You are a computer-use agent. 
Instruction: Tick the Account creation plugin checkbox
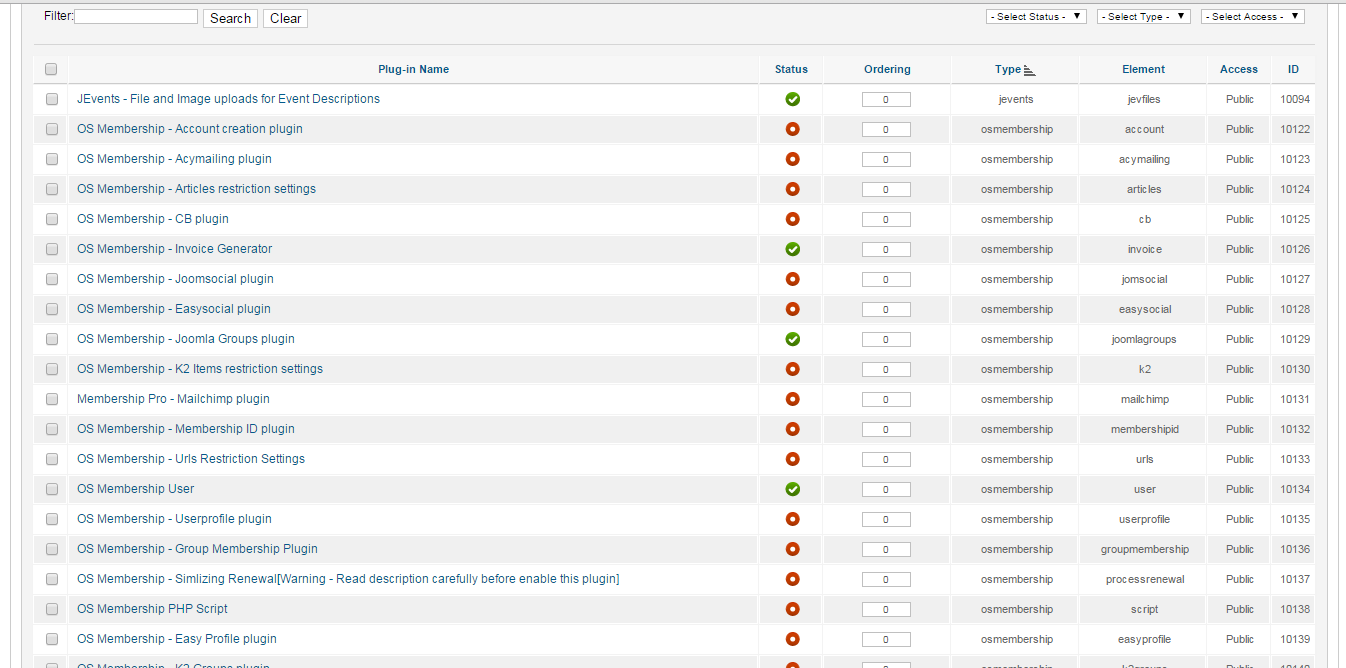click(52, 129)
